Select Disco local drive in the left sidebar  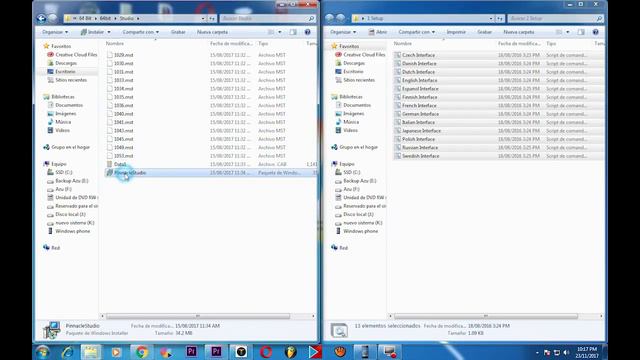click(70, 214)
